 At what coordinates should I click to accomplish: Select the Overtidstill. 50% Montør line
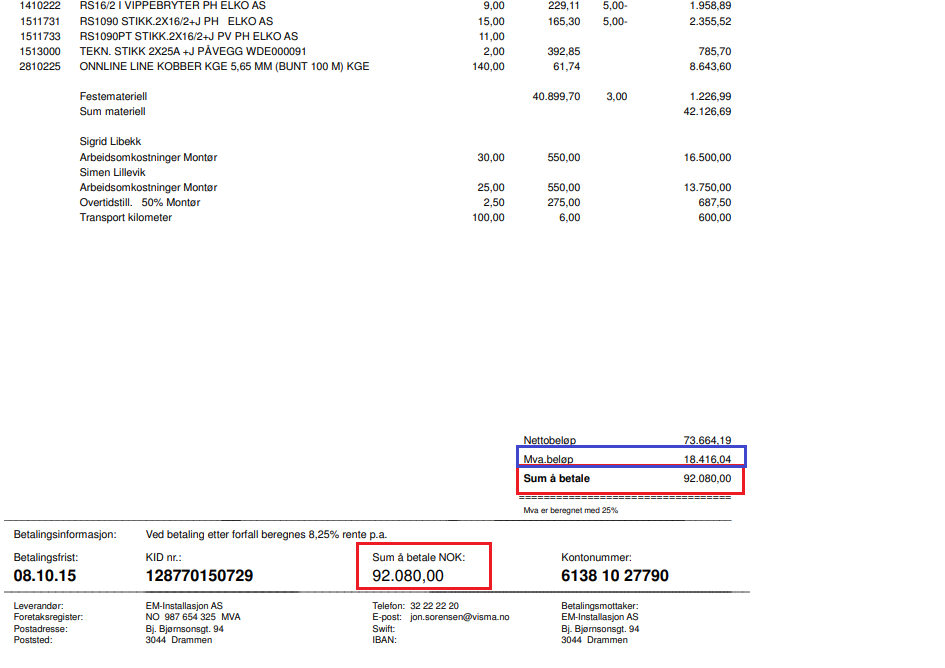coord(140,203)
